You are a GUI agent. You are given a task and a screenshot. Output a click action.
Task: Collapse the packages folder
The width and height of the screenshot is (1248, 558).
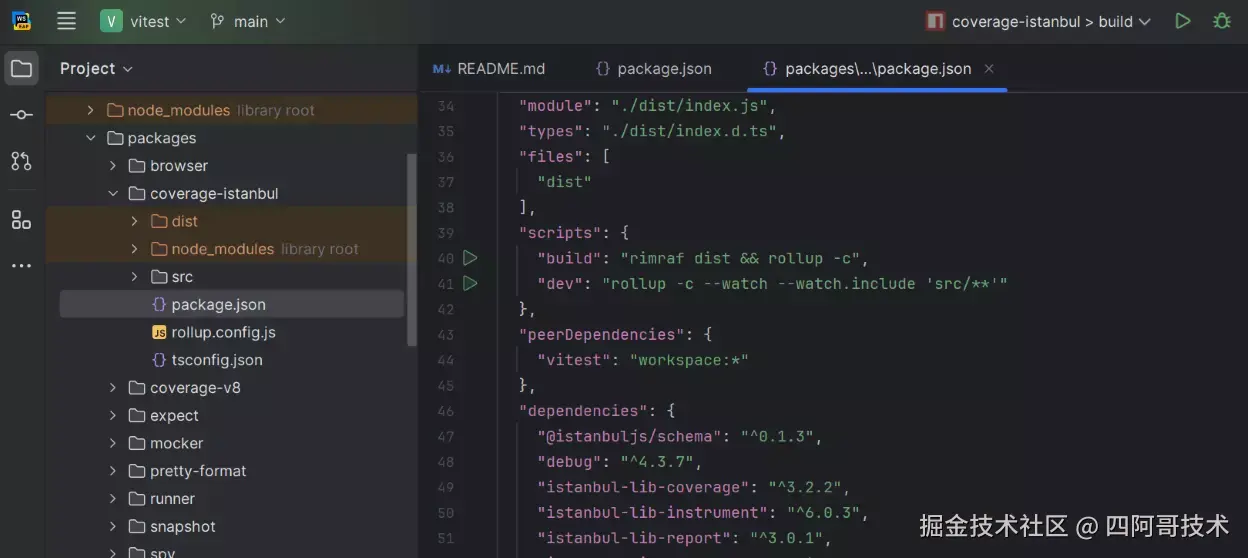90,138
